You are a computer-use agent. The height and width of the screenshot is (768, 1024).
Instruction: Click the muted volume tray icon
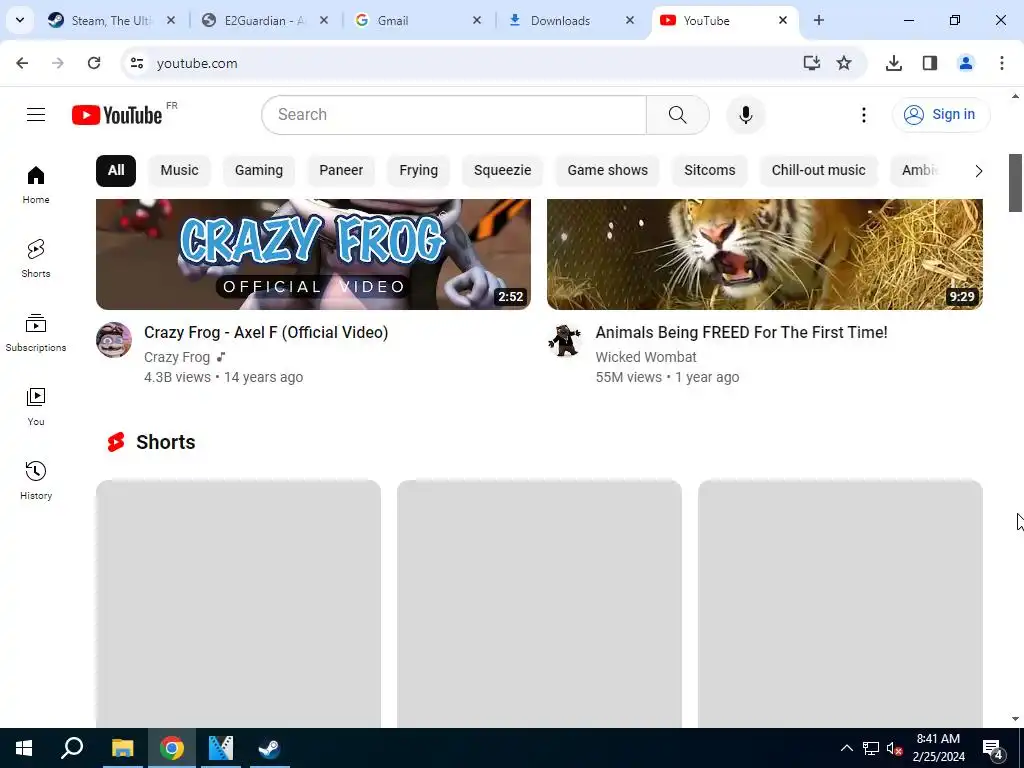pos(894,748)
